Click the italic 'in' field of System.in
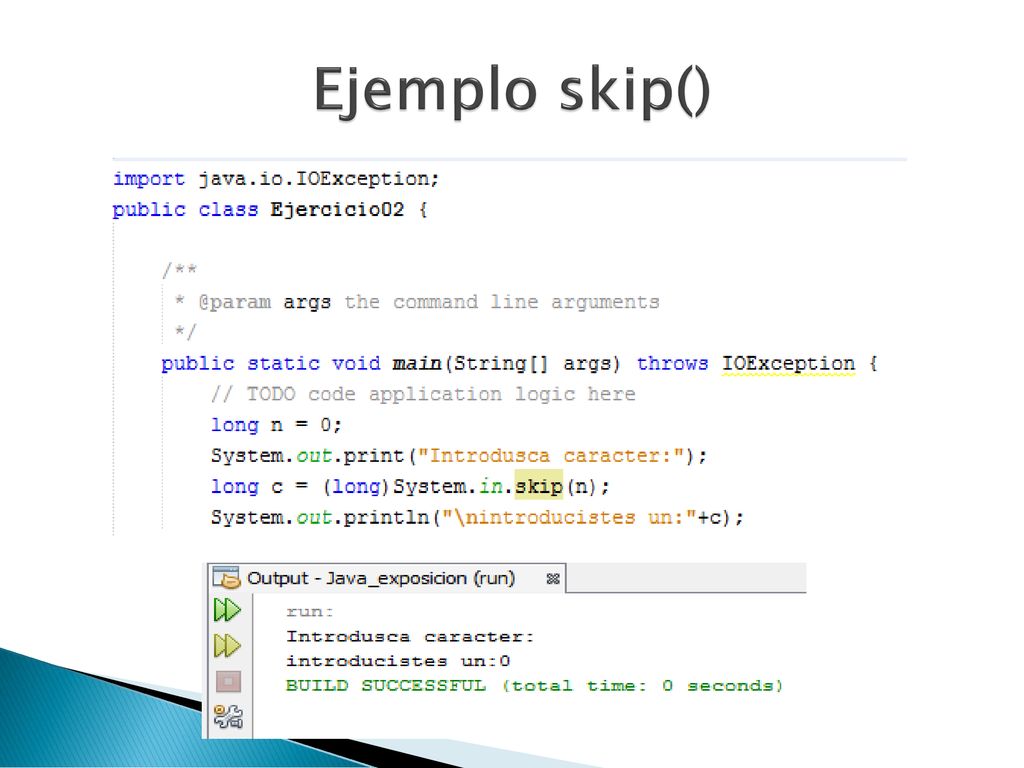Screen dimensions: 1024x768 pyautogui.click(x=491, y=487)
